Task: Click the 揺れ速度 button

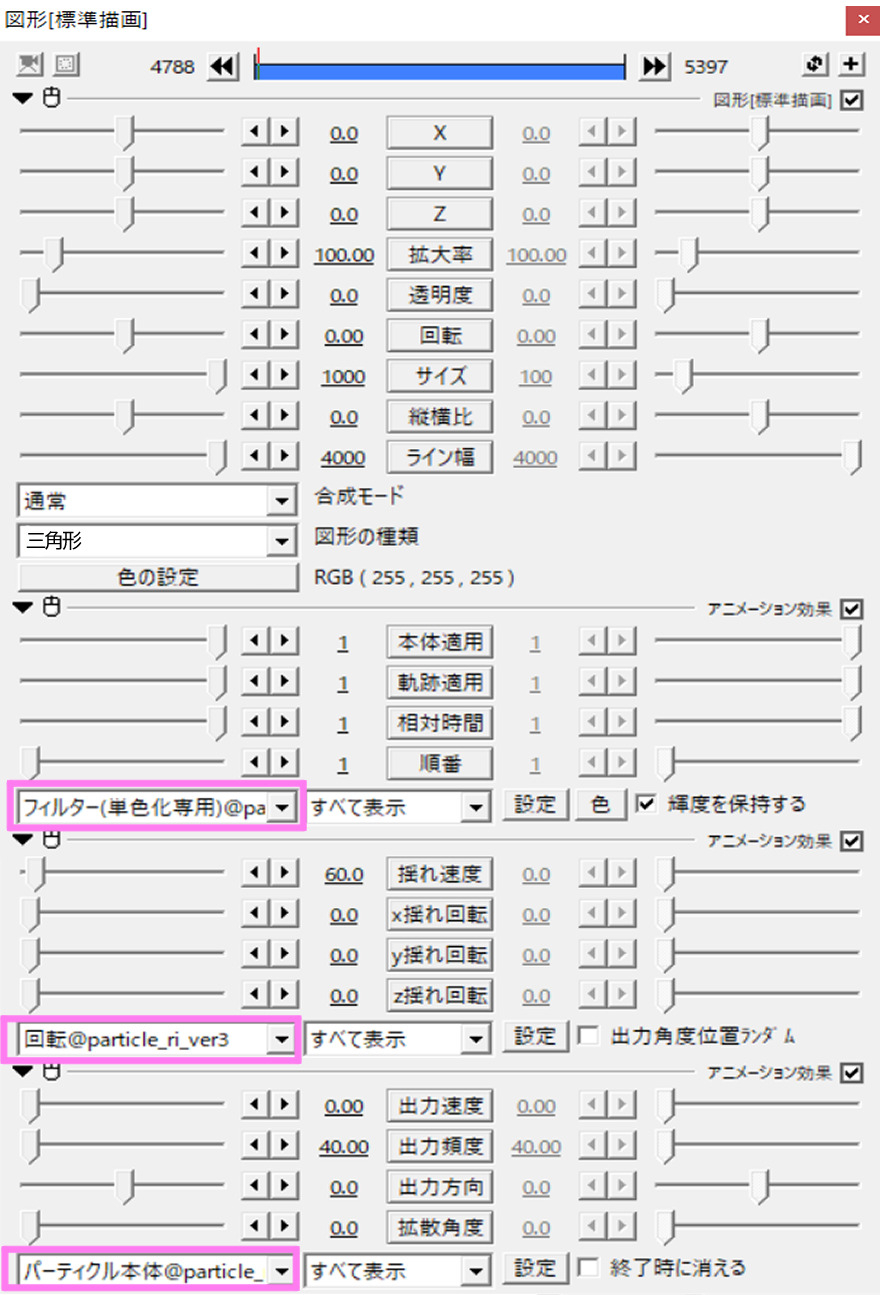Action: (439, 874)
